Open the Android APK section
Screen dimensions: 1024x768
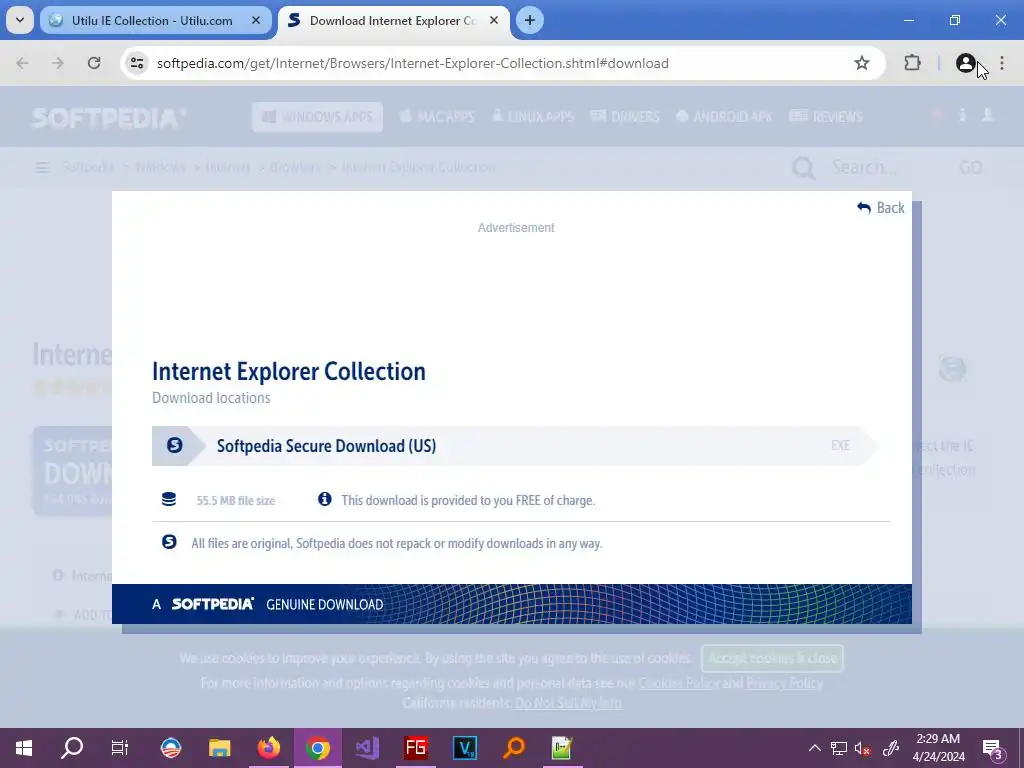[724, 117]
